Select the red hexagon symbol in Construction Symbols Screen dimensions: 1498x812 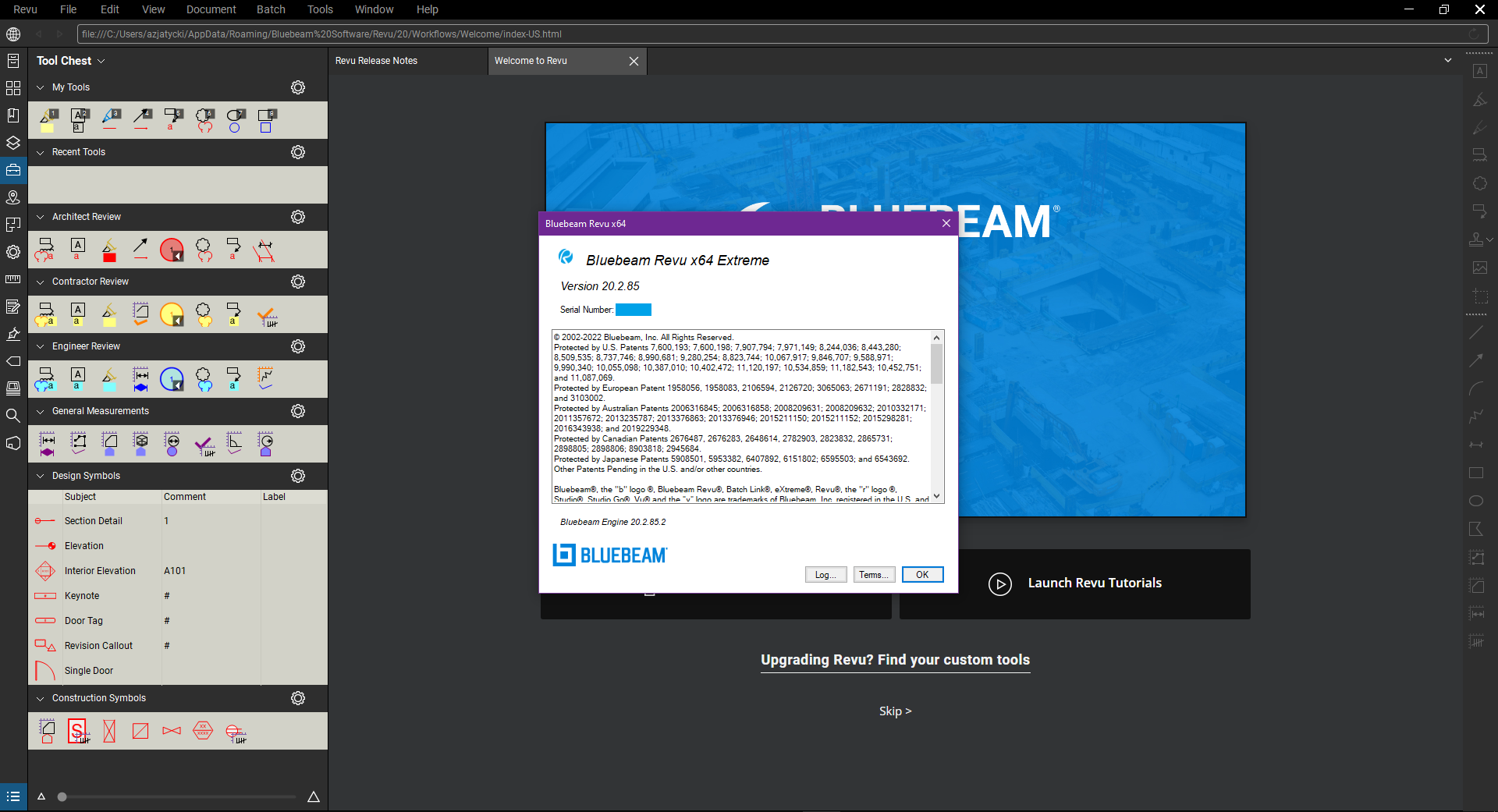pos(203,731)
